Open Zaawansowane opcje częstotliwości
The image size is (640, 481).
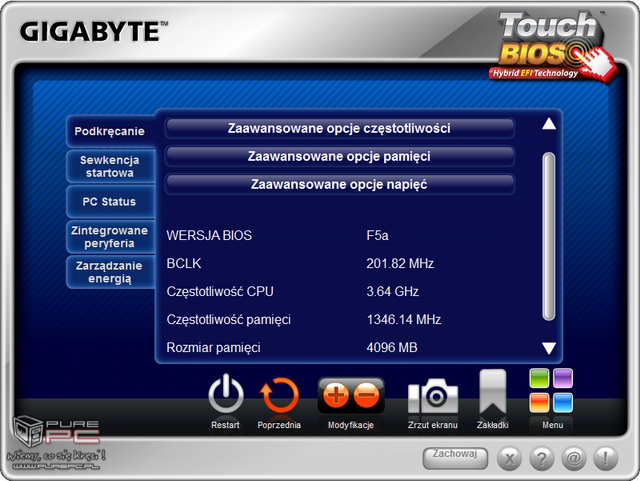tap(339, 128)
